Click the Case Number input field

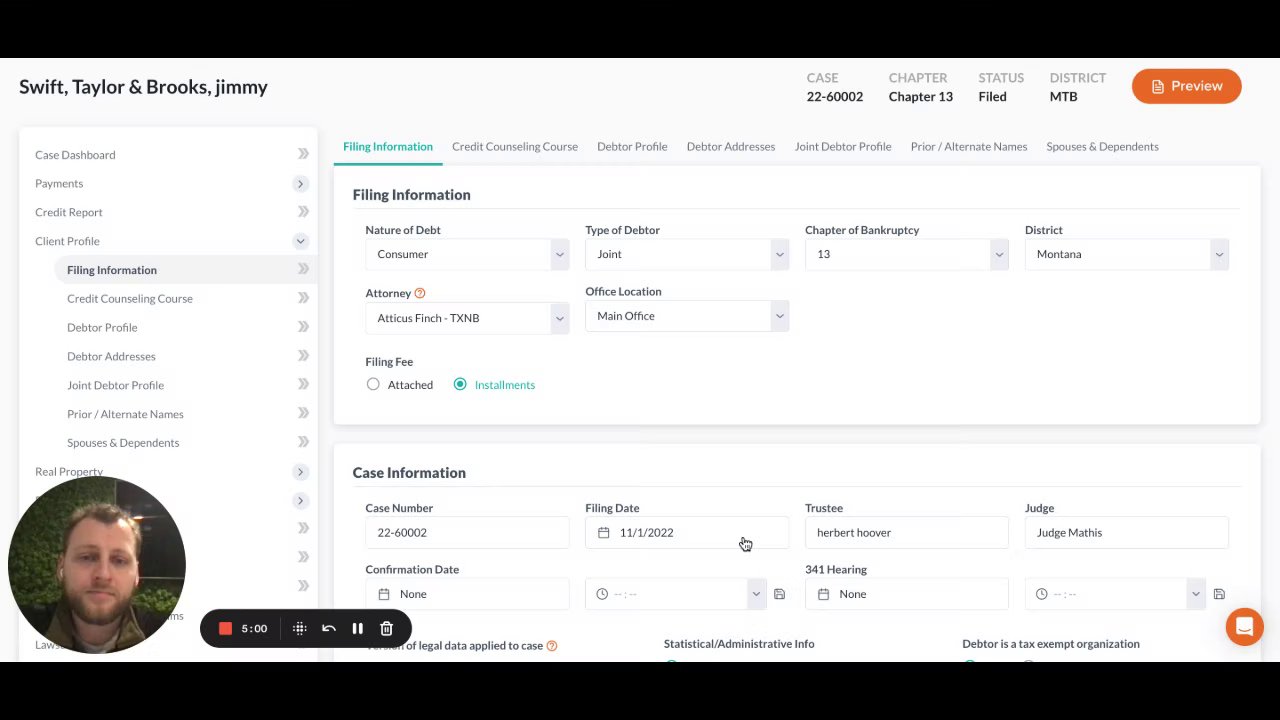[x=467, y=533]
